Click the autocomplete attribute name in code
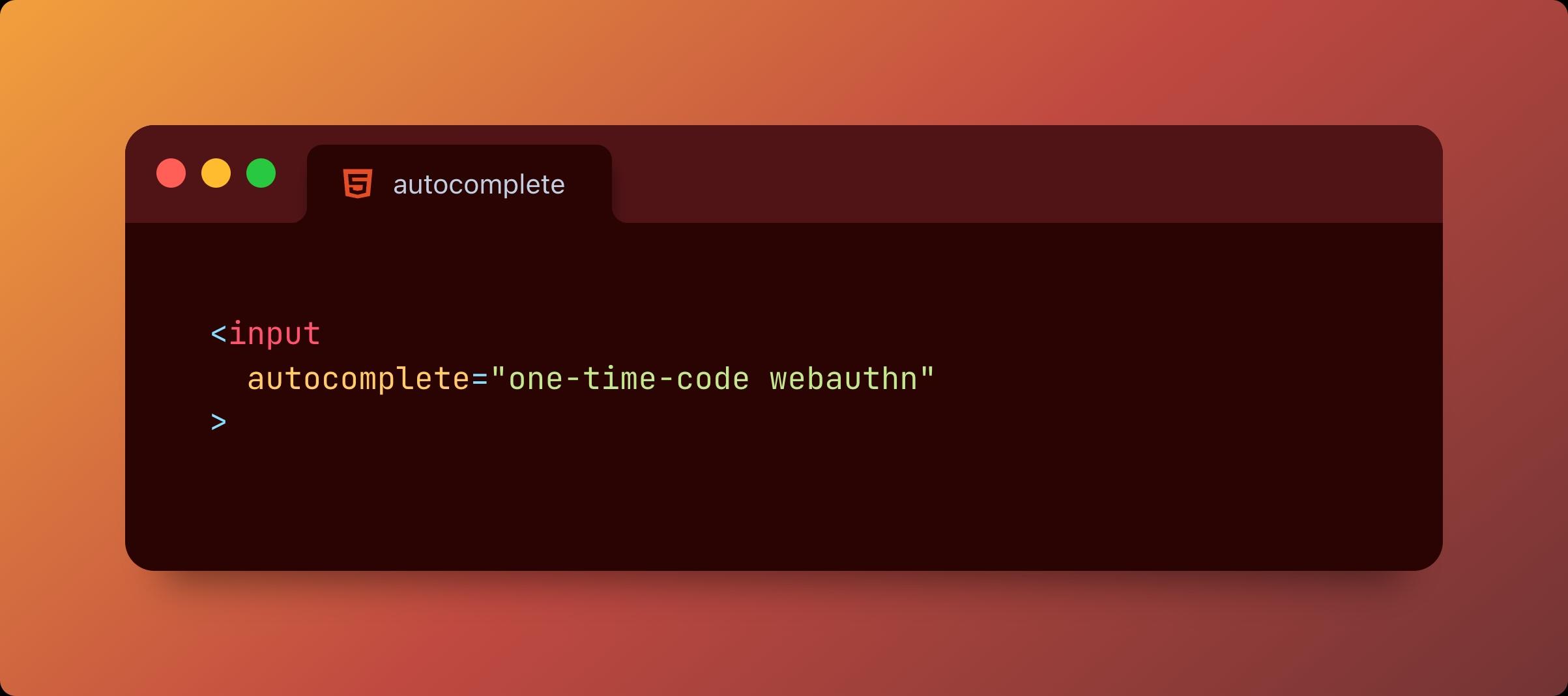 point(358,379)
